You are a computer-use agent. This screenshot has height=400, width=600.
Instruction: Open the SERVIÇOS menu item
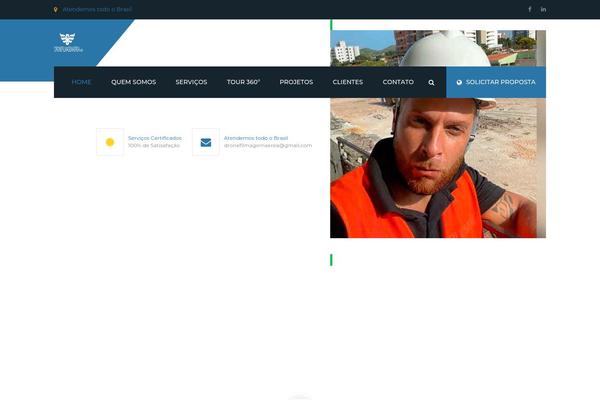click(x=191, y=82)
